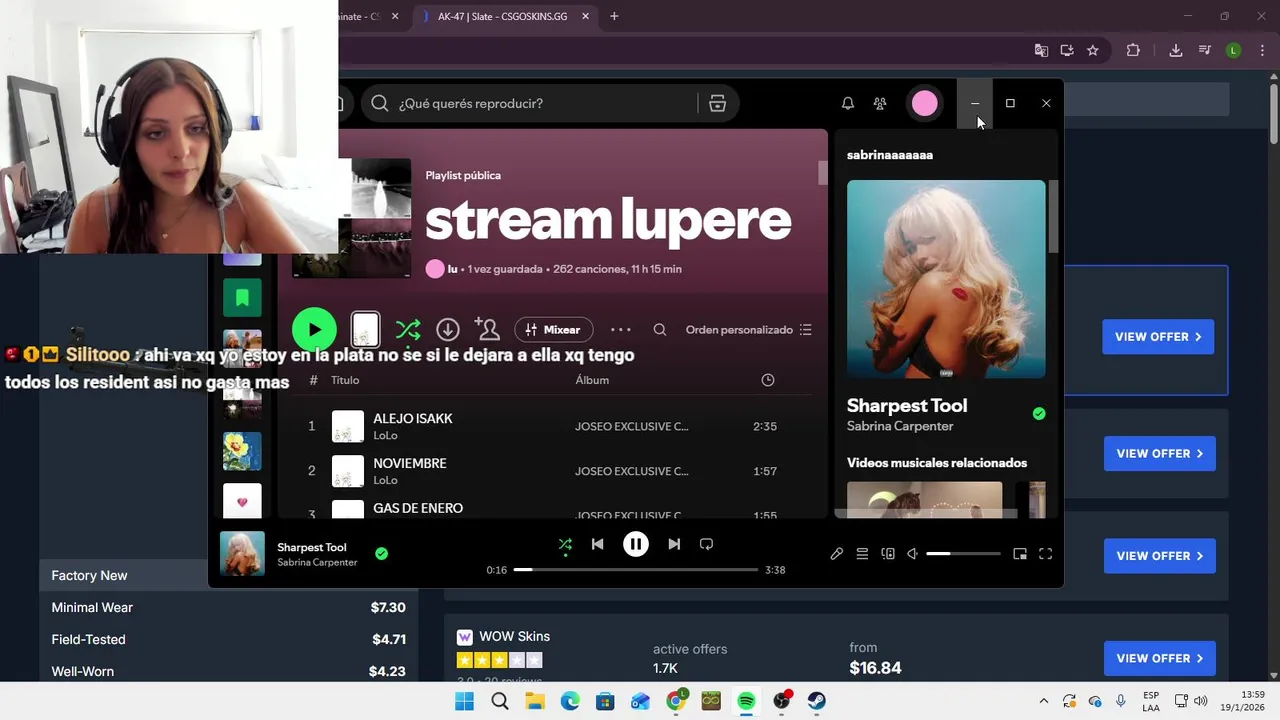This screenshot has width=1280, height=720.
Task: Open LoLo artist link under NOVIEMBRE
Action: click(385, 480)
